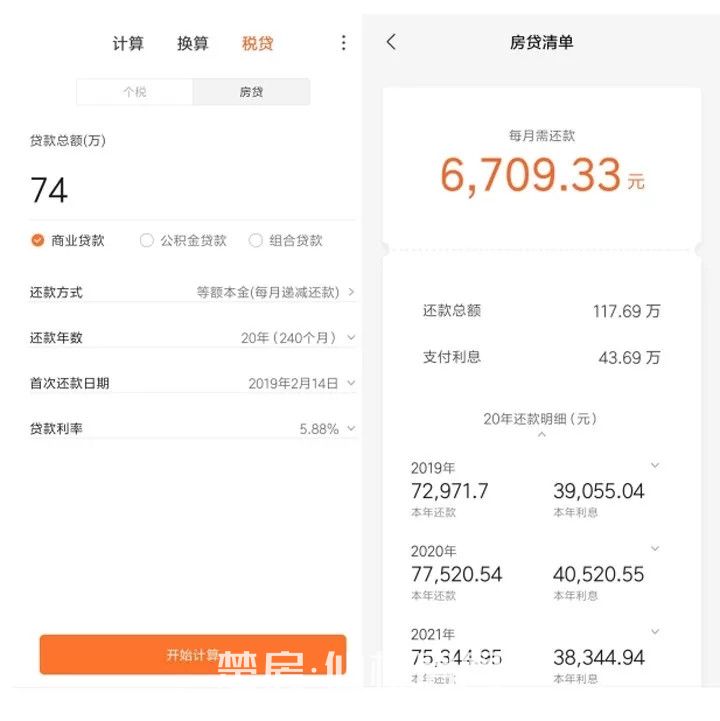The width and height of the screenshot is (720, 721).
Task: Open the three-dot more options menu
Action: point(343,43)
